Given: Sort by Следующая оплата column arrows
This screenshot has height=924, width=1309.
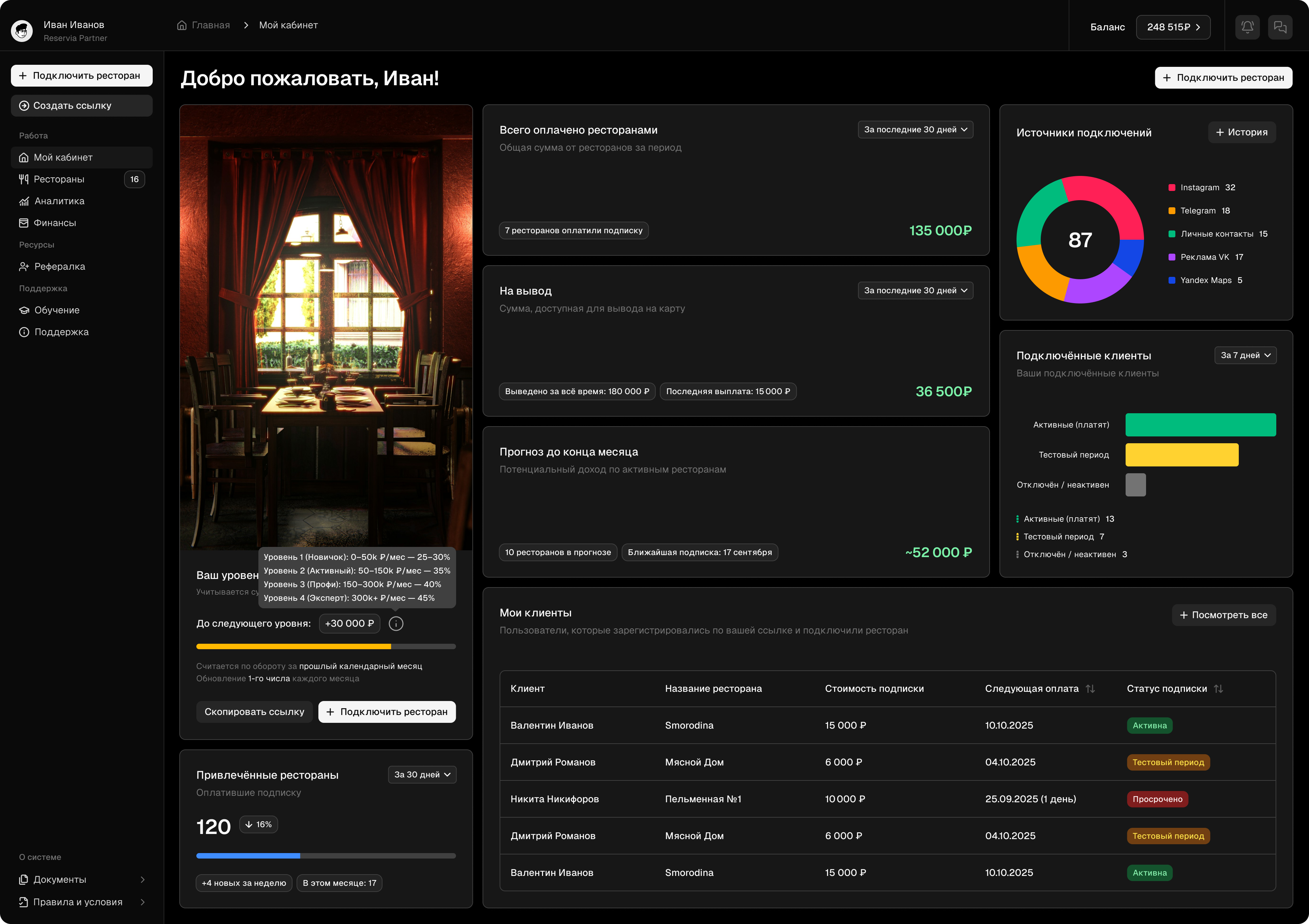Looking at the screenshot, I should (1090, 688).
